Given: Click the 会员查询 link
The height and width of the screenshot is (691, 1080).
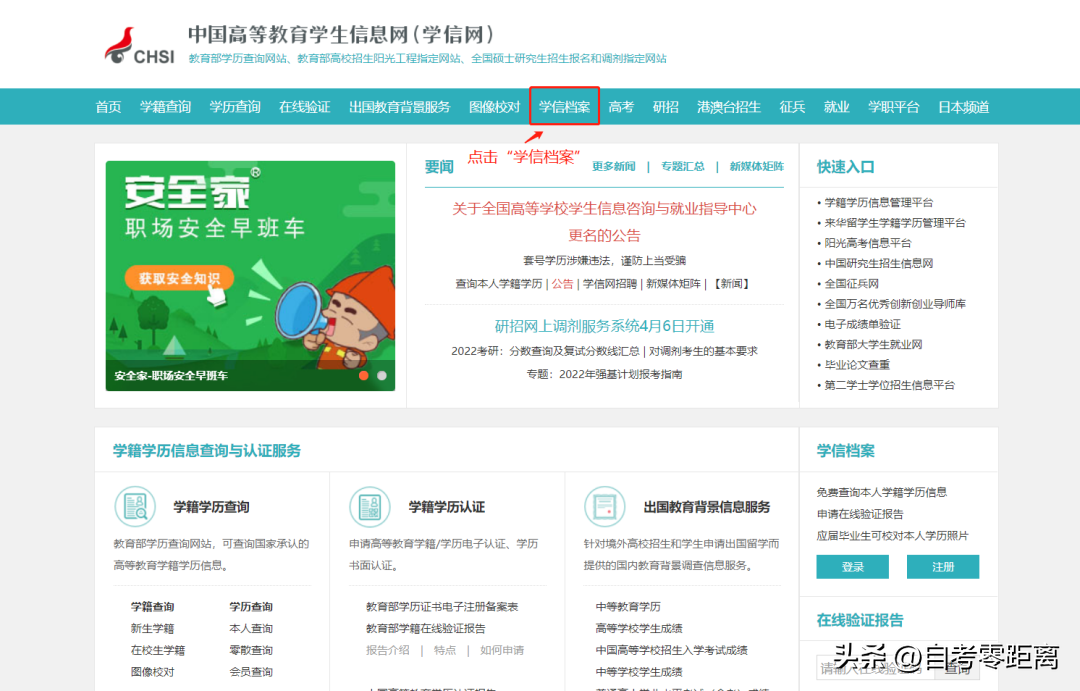Looking at the screenshot, I should coord(251,672).
